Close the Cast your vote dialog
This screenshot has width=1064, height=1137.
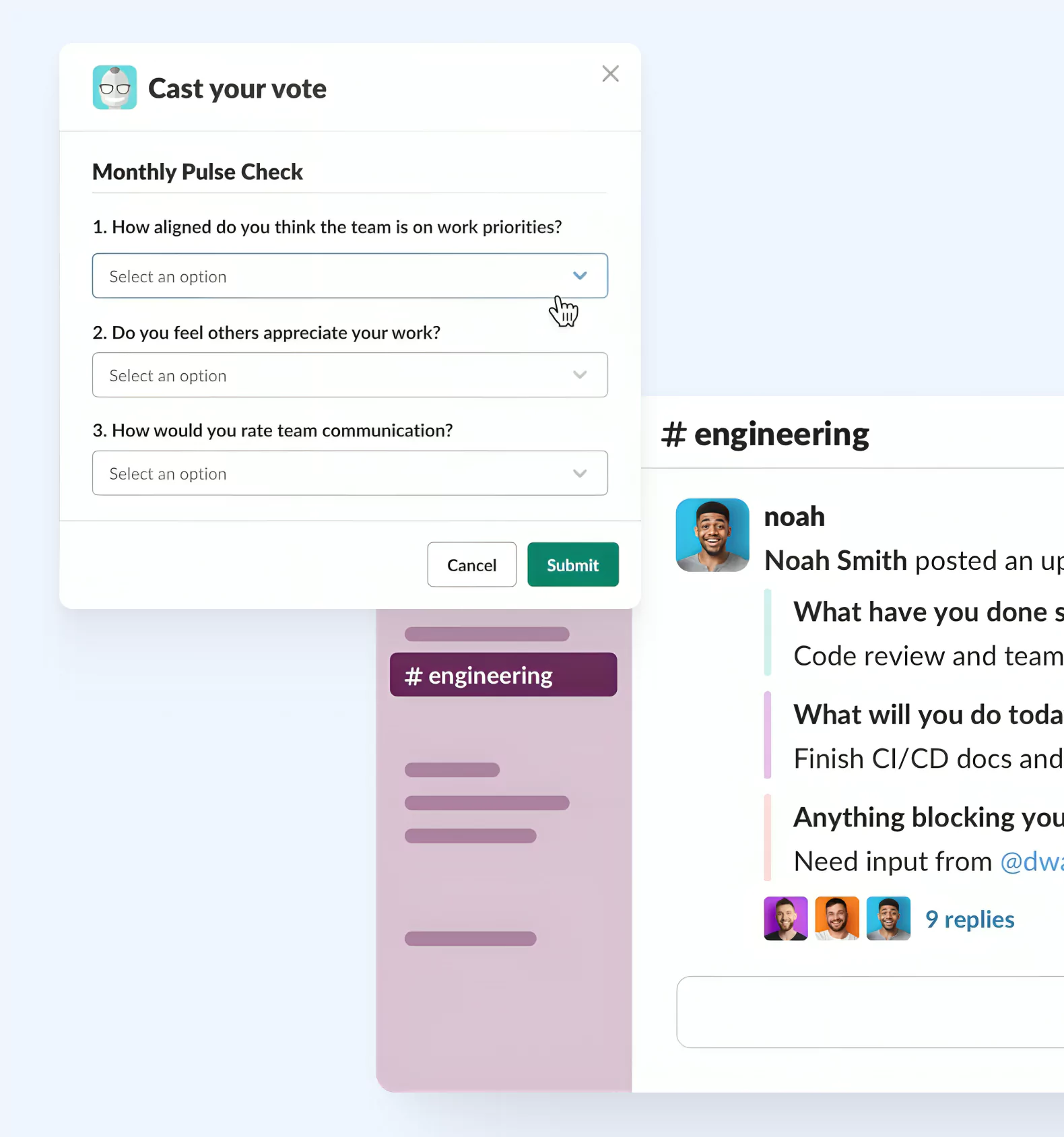(610, 73)
